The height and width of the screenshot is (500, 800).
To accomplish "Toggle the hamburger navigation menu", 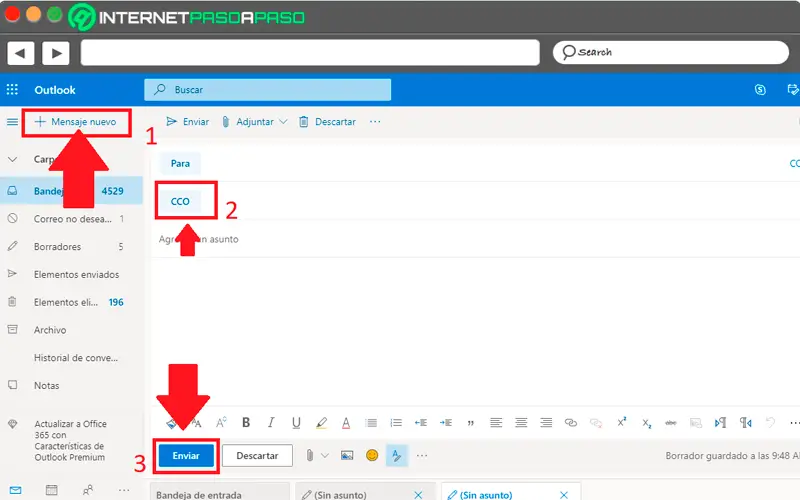I will click(x=12, y=122).
